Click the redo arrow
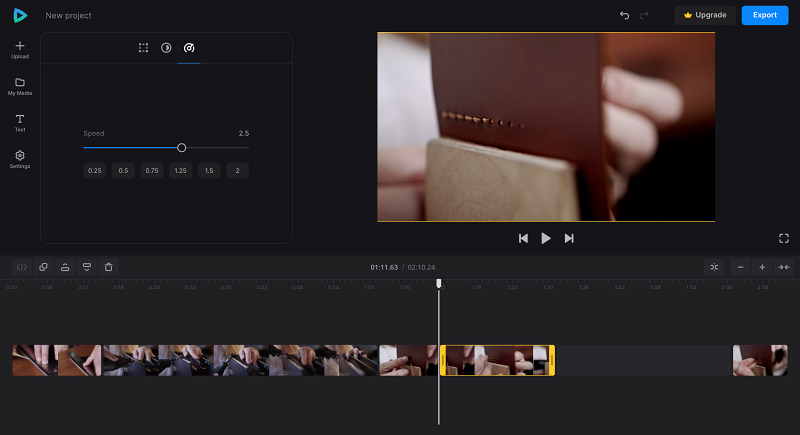Image resolution: width=800 pixels, height=435 pixels. coord(644,15)
